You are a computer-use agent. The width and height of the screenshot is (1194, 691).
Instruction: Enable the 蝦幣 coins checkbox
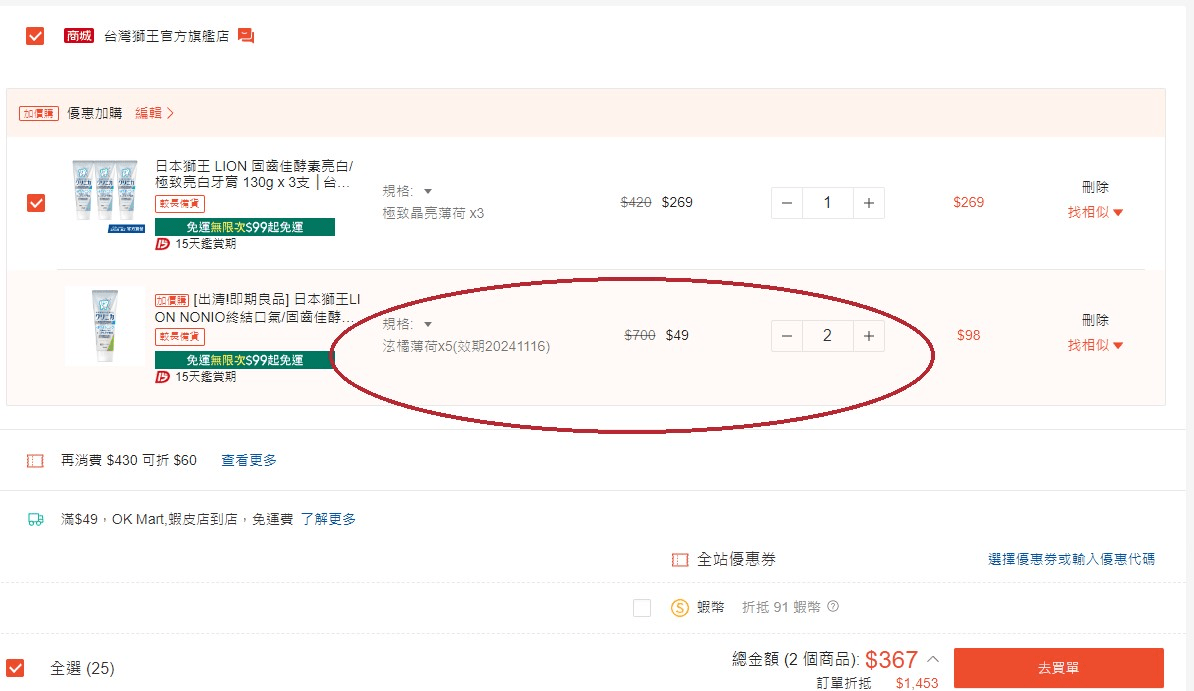641,607
